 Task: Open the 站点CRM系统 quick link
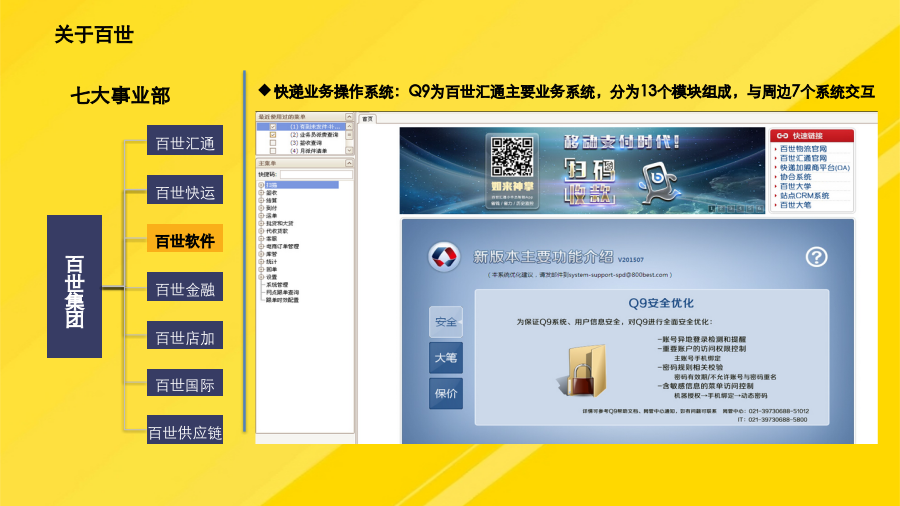tap(804, 195)
